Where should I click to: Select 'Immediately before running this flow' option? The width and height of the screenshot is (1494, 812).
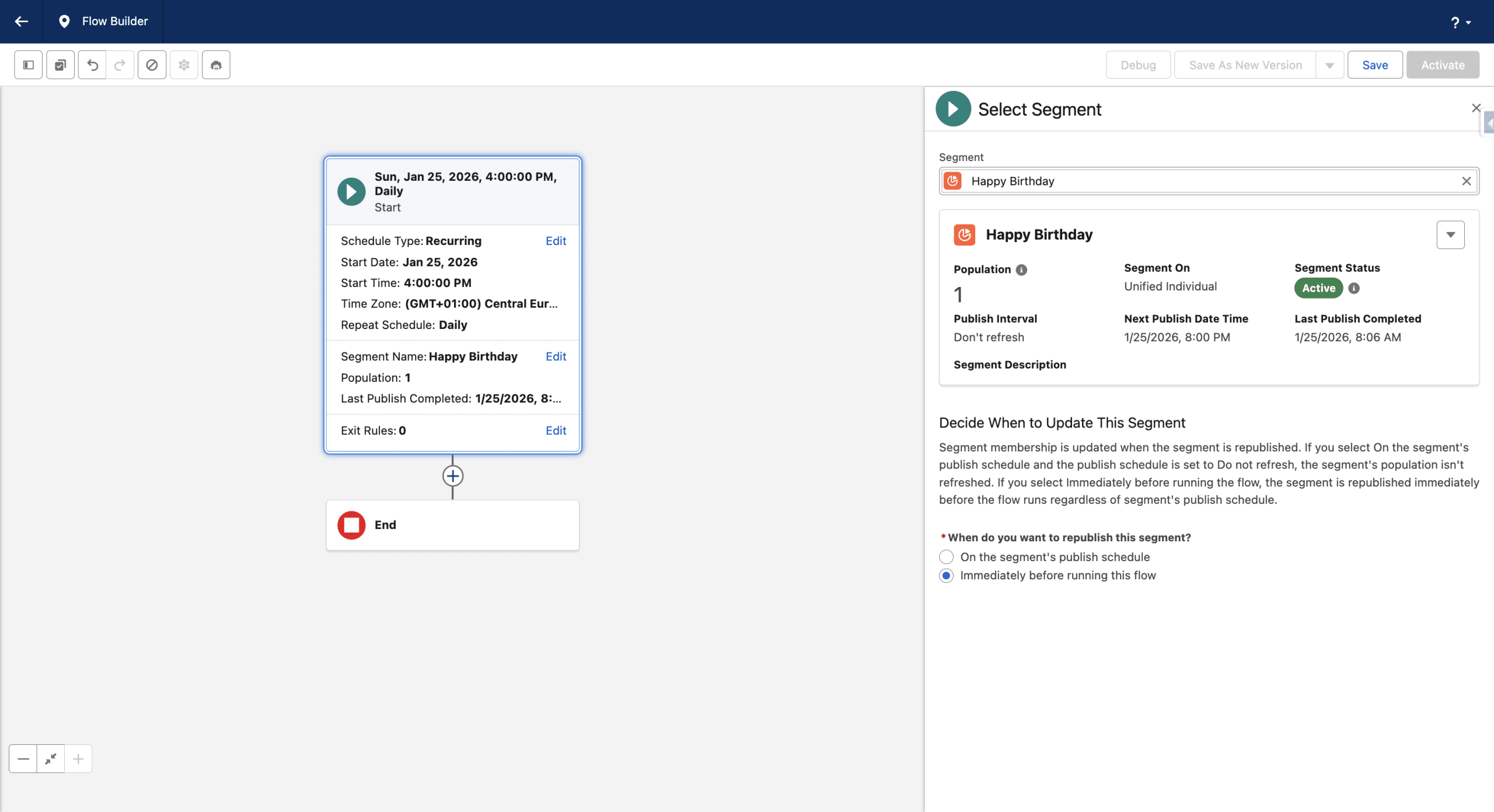[x=946, y=575]
